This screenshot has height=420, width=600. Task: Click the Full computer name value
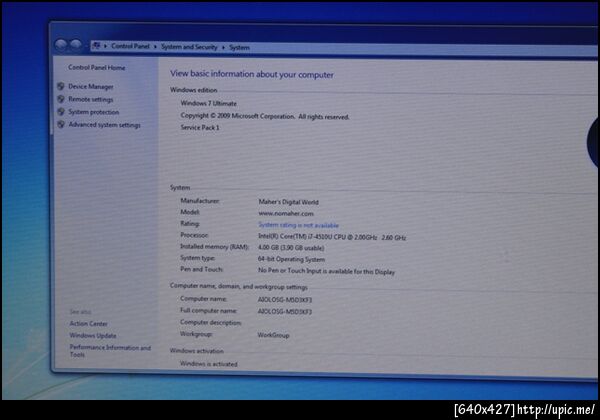[285, 311]
